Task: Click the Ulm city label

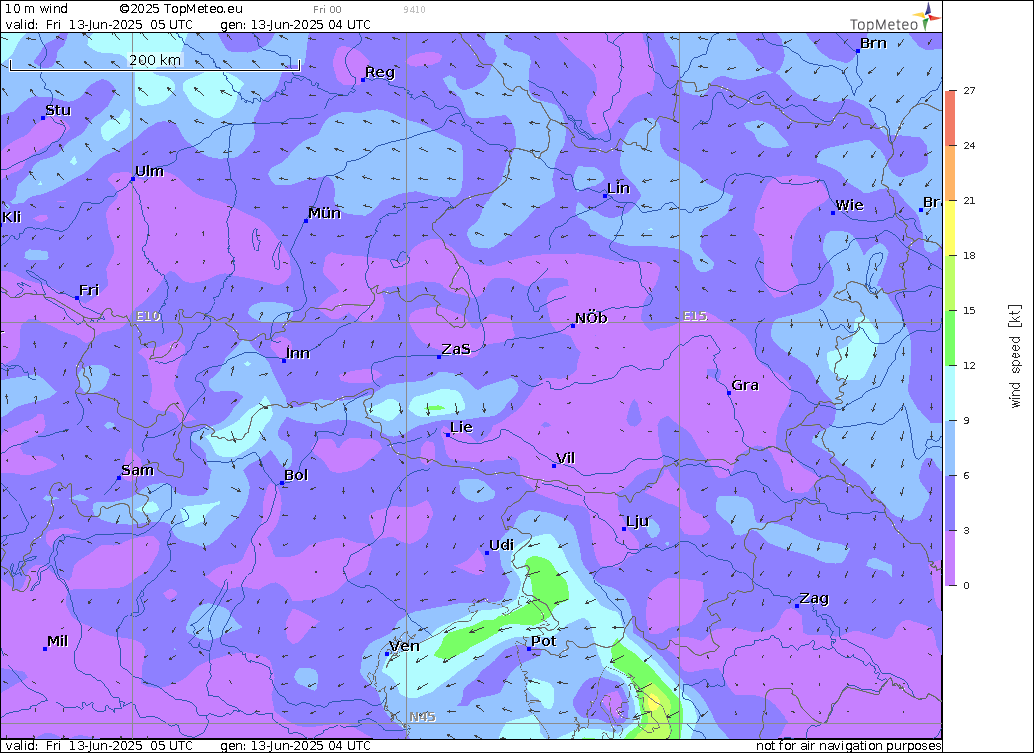Action: (149, 171)
